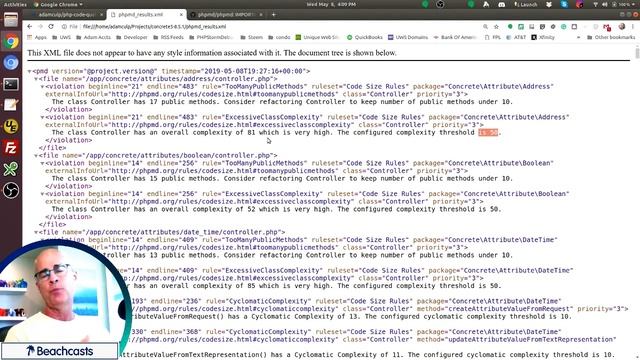Viewport: 640px width, 360px height.
Task: Open Google Chrome app menu in top bar
Action: [x=58, y=4]
